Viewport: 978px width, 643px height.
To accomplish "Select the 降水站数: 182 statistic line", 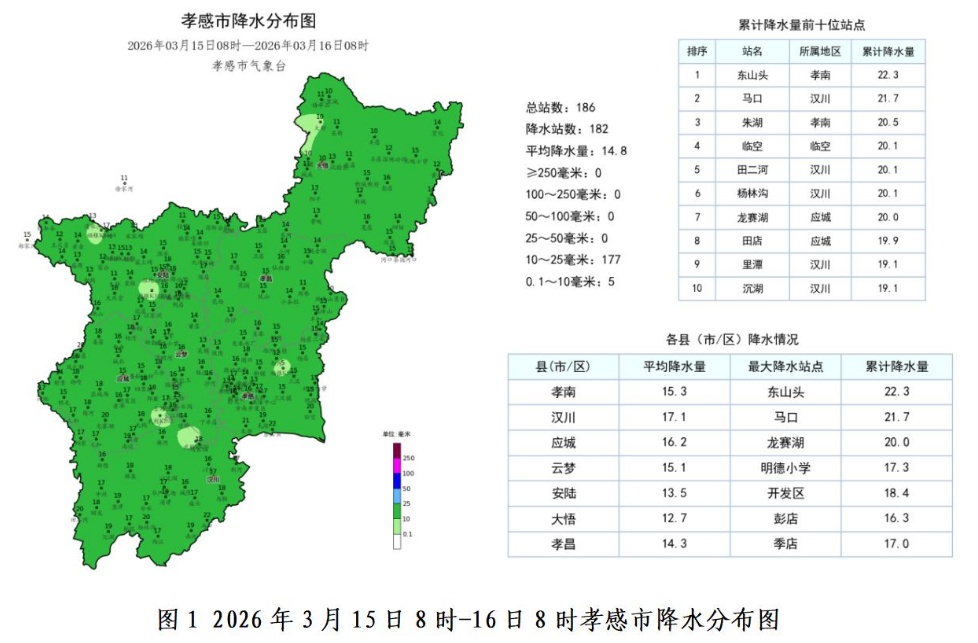I will pos(566,129).
